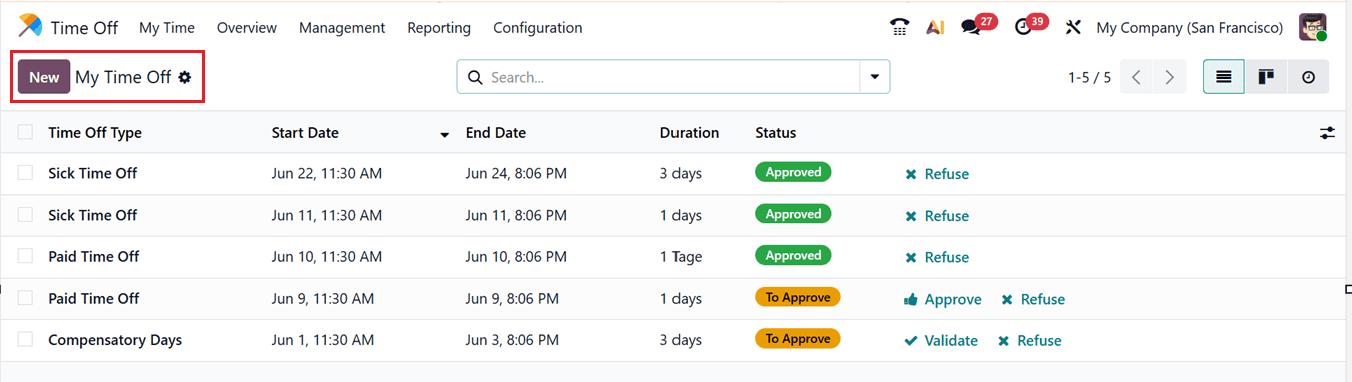Viewport: 1352px width, 382px height.
Task: Click 'Jun 24, 8:06 PM' end date cell
Action: pyautogui.click(x=516, y=173)
